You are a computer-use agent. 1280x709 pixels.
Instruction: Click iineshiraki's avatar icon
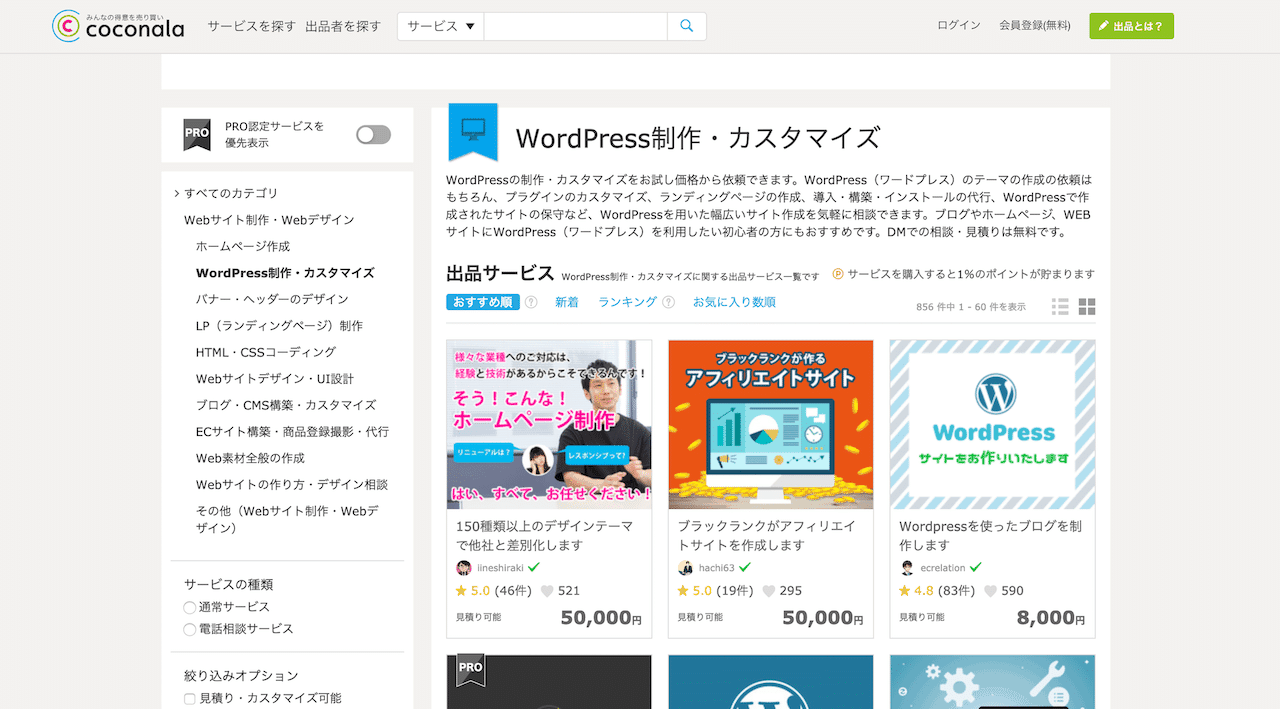tap(464, 568)
